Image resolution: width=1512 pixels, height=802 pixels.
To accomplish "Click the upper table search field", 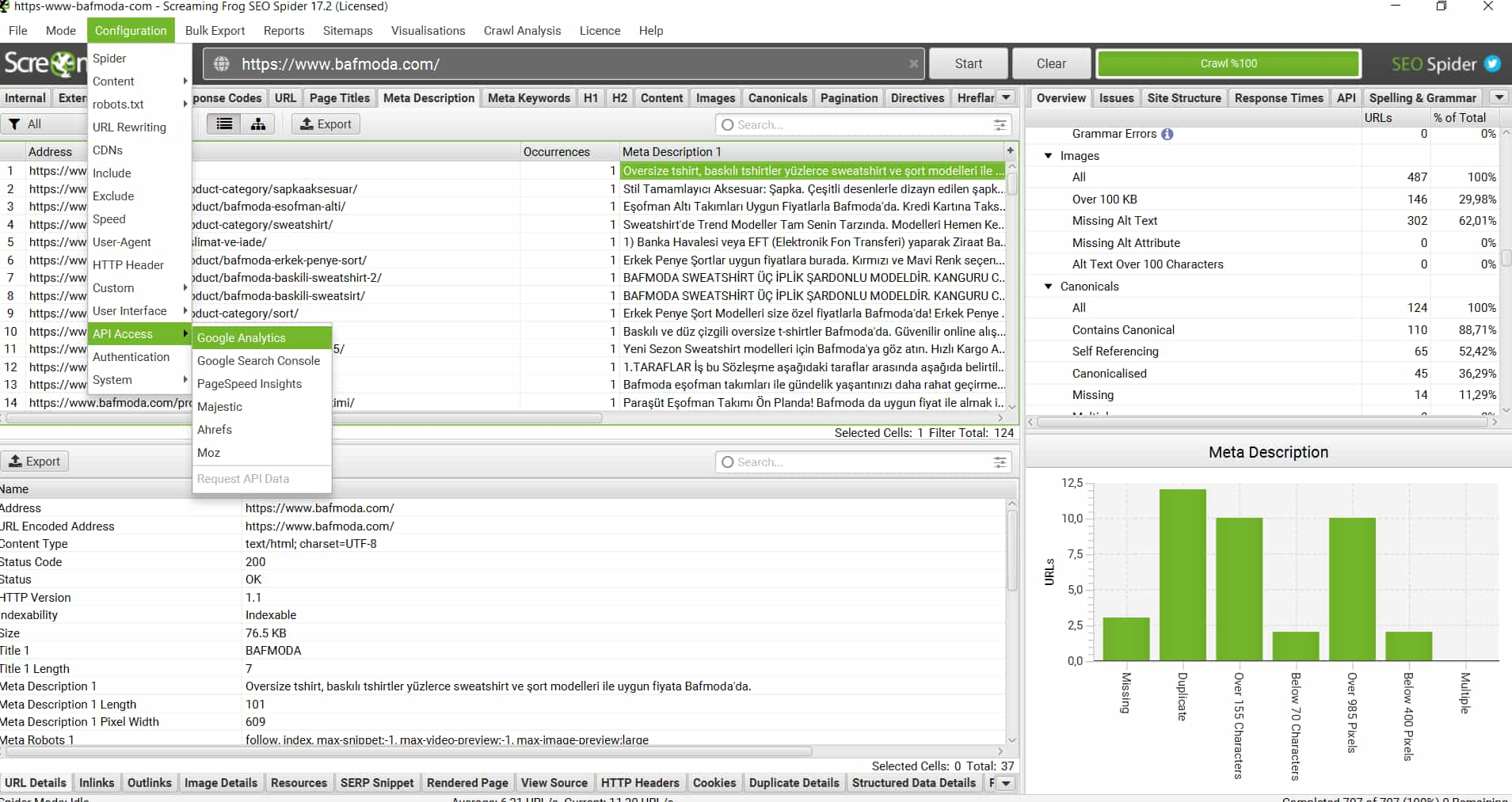I will [x=863, y=125].
